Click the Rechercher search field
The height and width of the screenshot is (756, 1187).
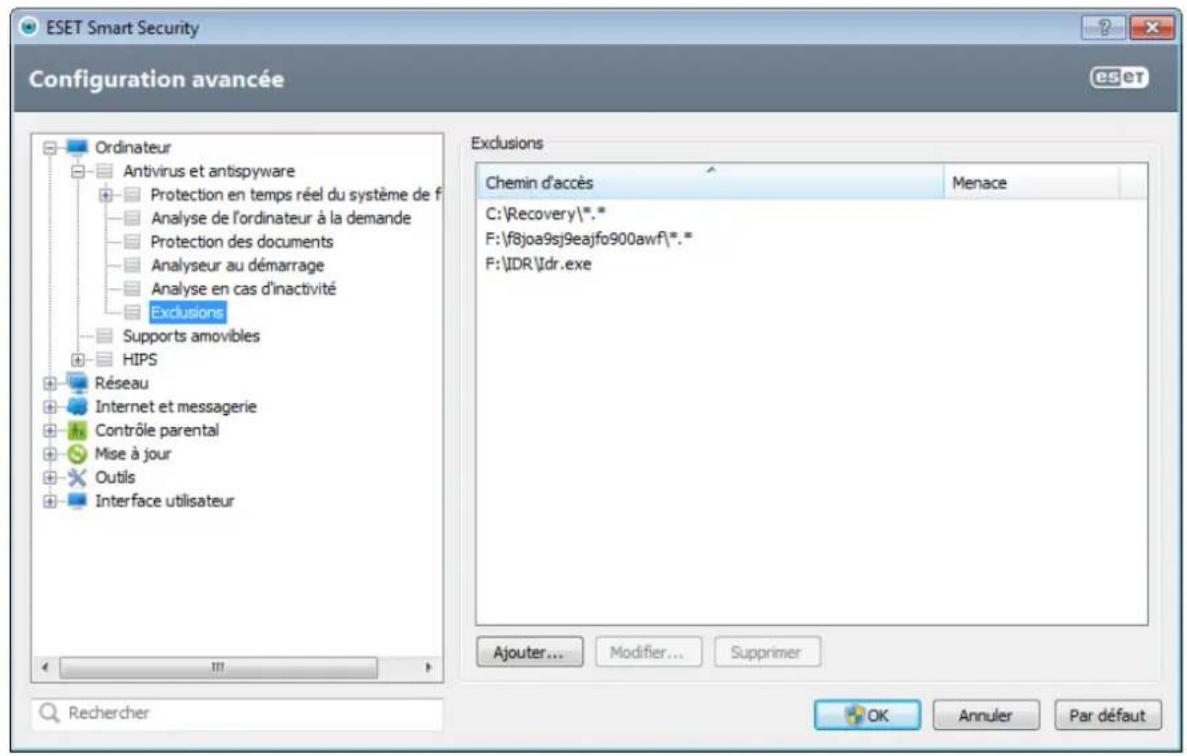pos(237,714)
